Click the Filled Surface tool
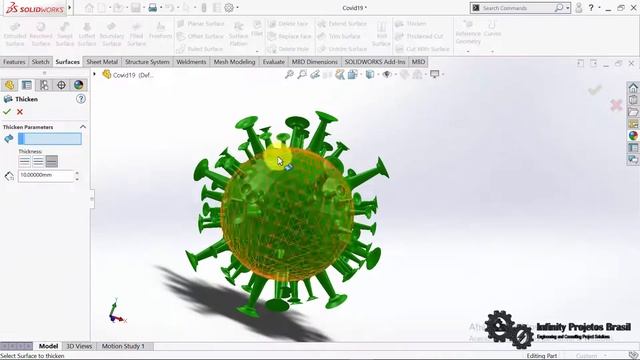 (136, 34)
